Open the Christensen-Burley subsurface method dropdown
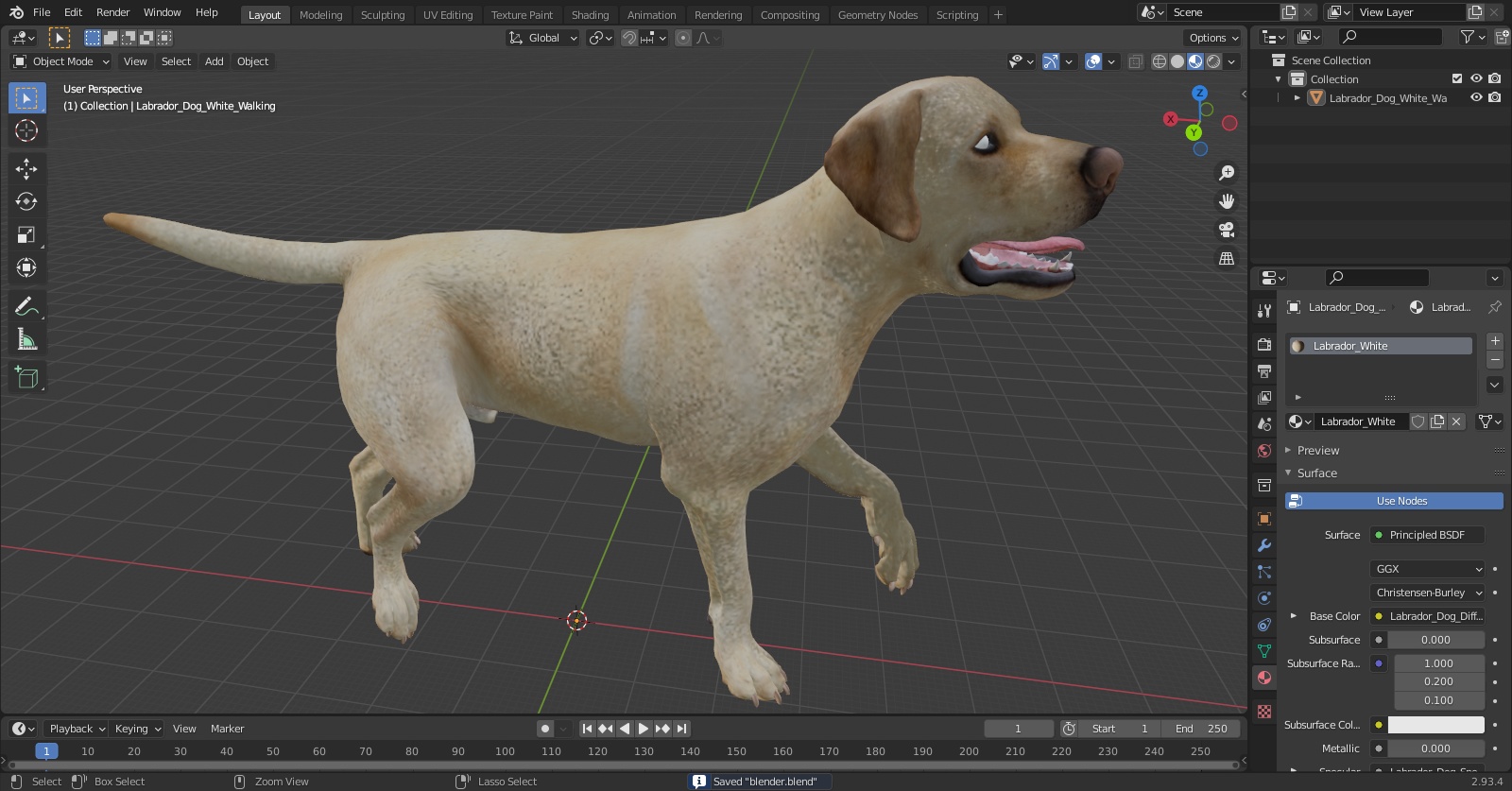Image resolution: width=1512 pixels, height=791 pixels. pos(1427,593)
